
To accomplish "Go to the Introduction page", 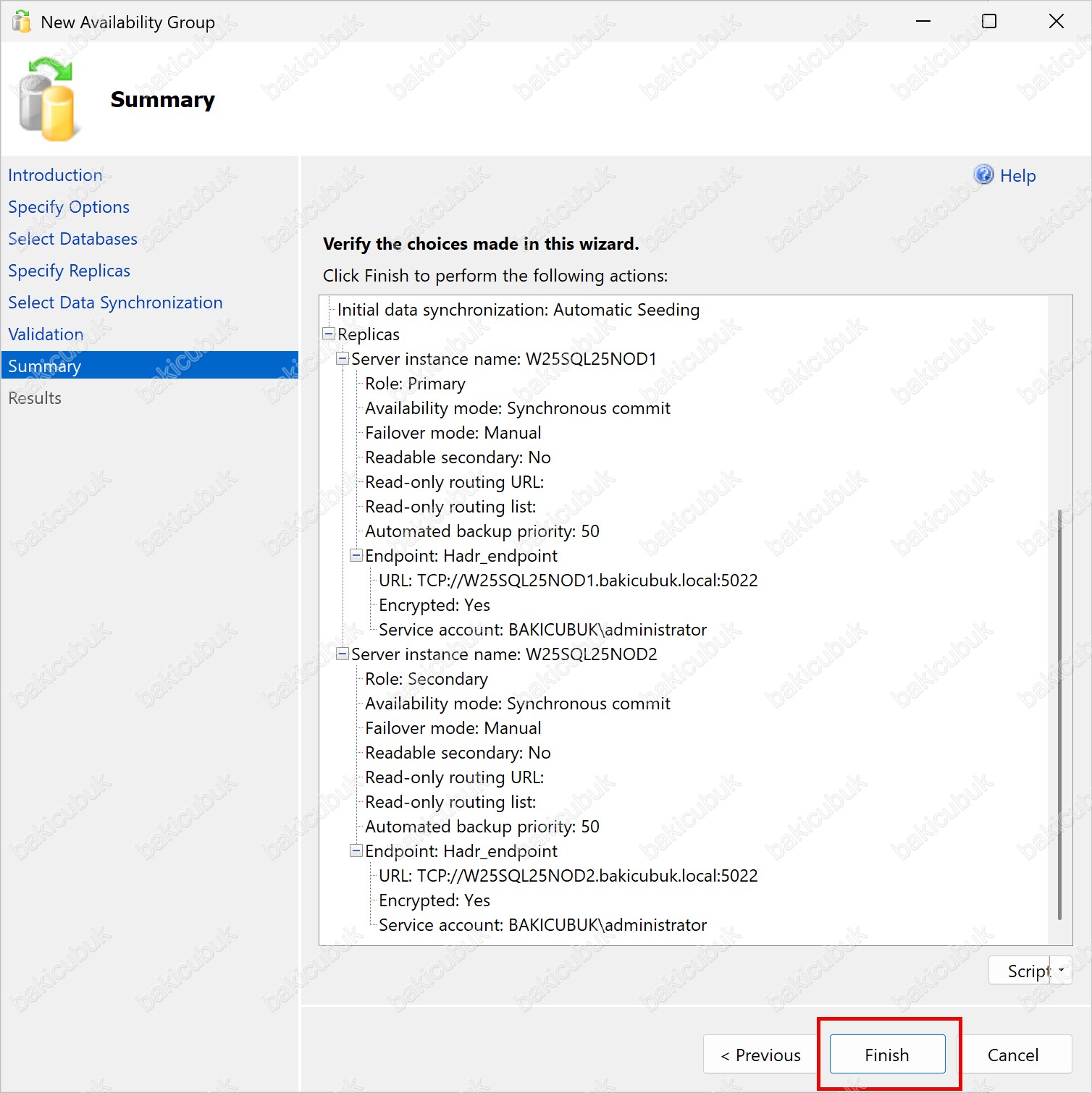I will click(55, 175).
